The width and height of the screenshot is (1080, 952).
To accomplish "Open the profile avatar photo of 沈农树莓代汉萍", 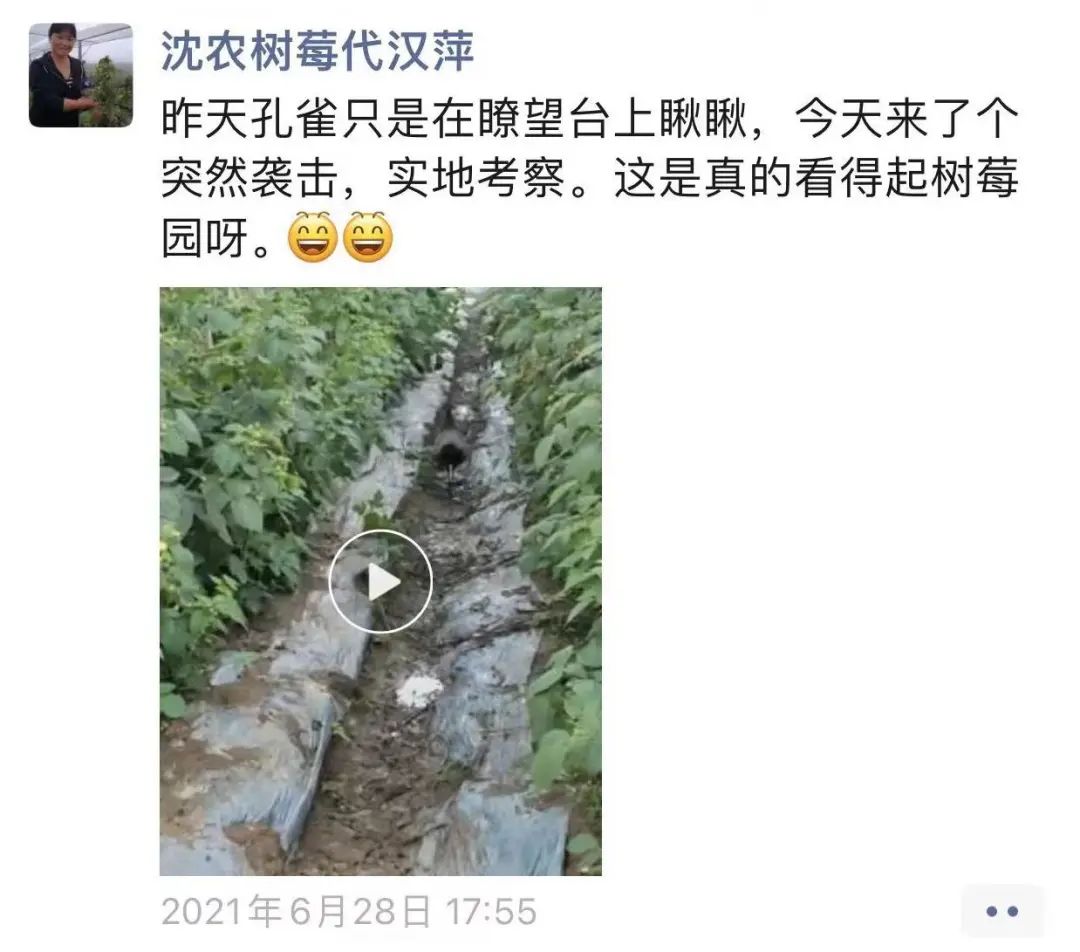I will click(81, 75).
